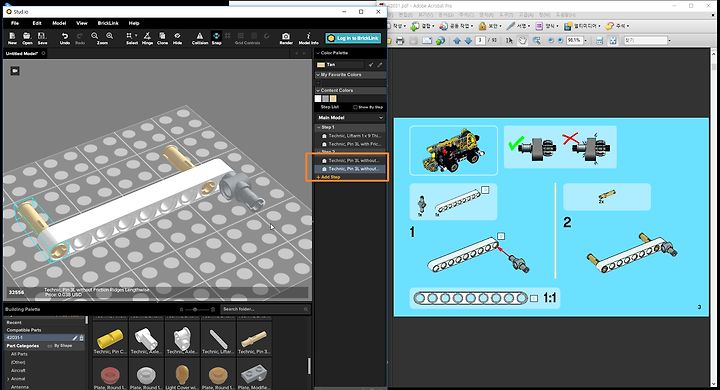
Task: Select All Parts category
Action: pos(19,354)
